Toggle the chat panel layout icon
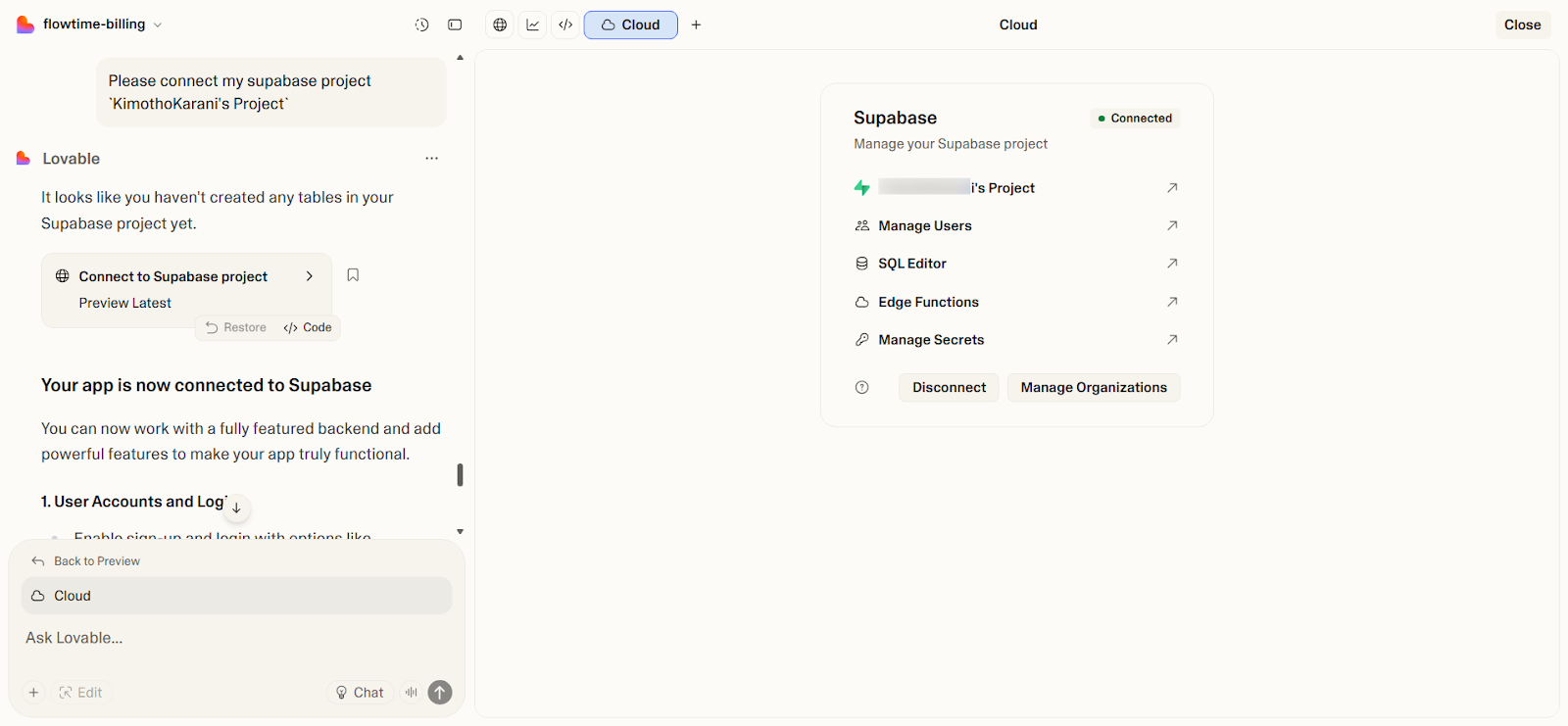Image resolution: width=1568 pixels, height=726 pixels. coord(455,24)
